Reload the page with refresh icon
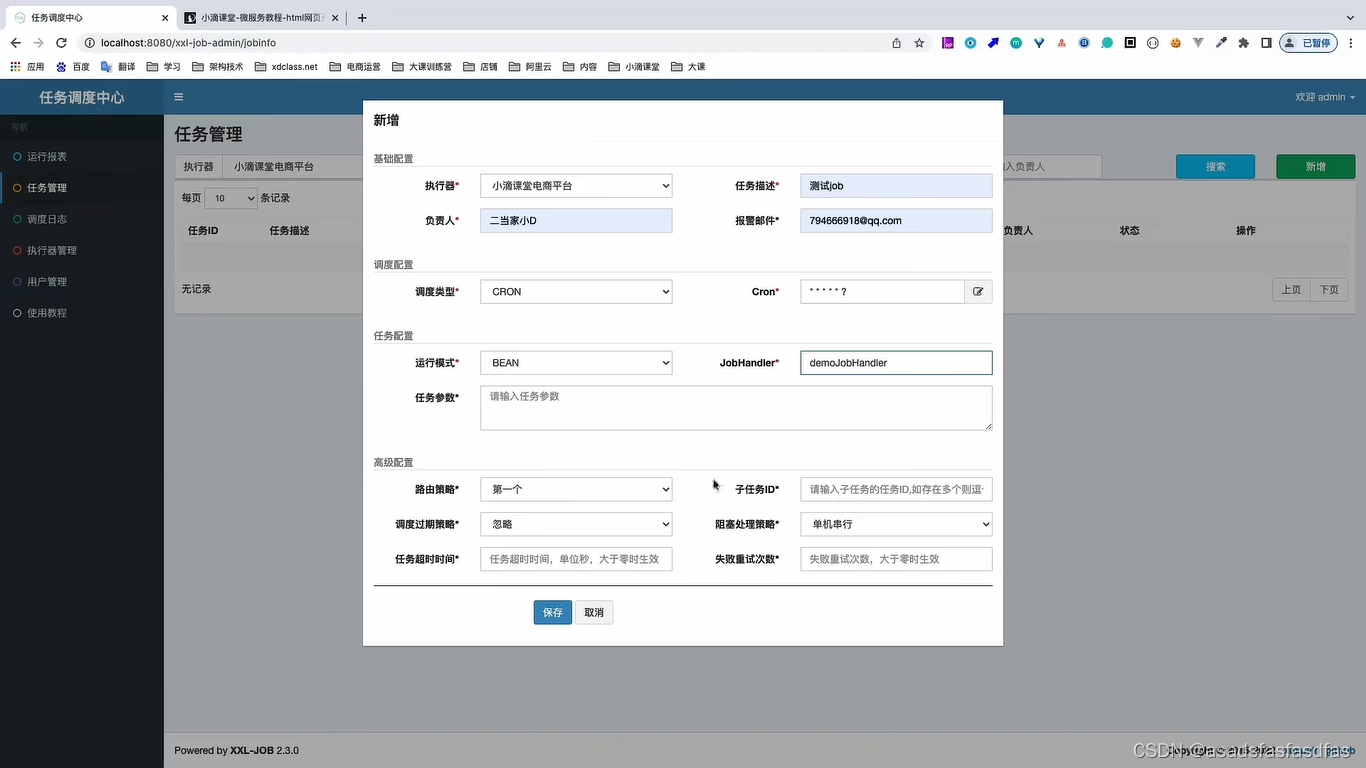Viewport: 1366px width, 768px height. (61, 43)
